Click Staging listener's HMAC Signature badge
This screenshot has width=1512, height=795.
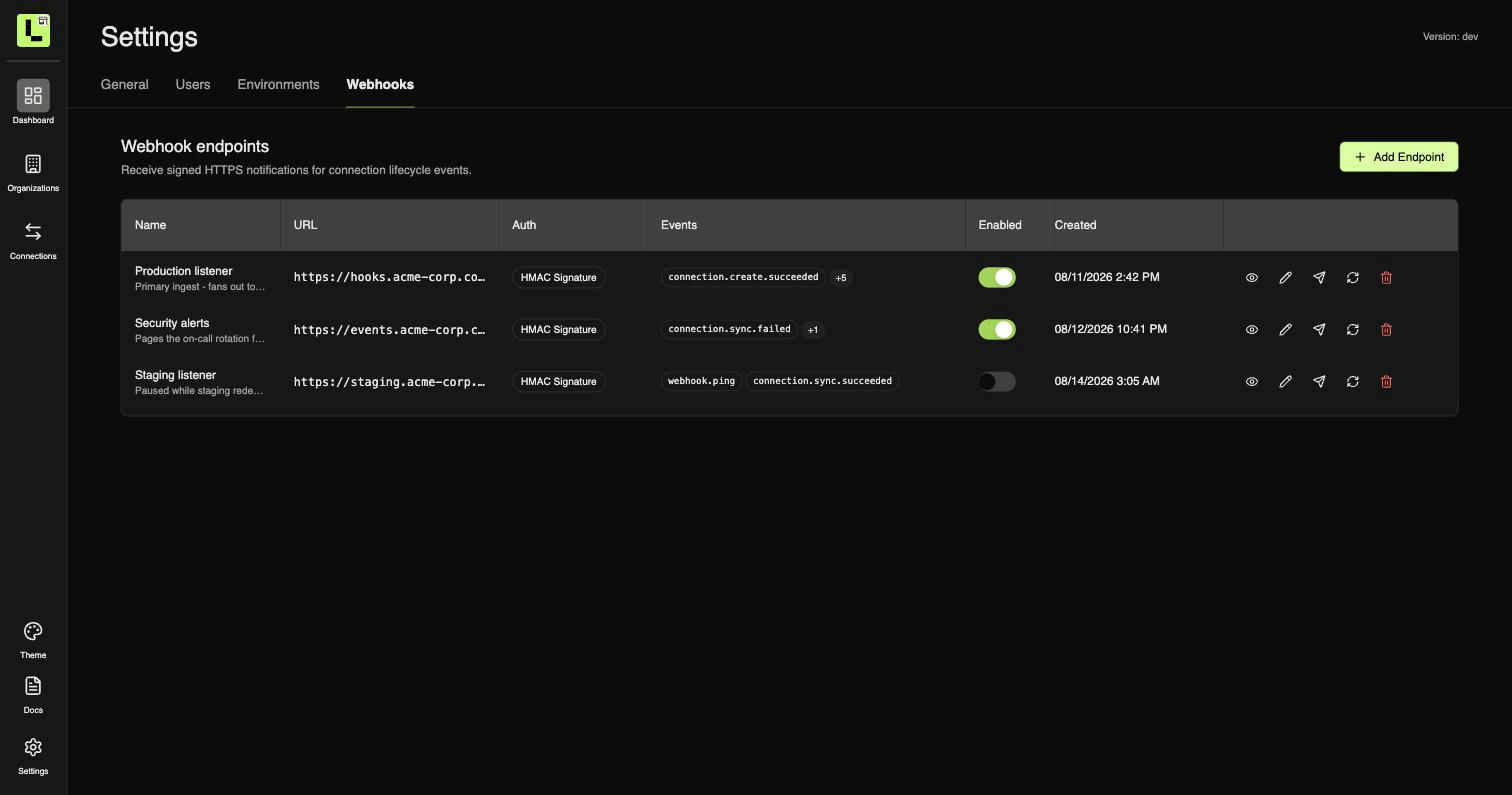coord(559,381)
